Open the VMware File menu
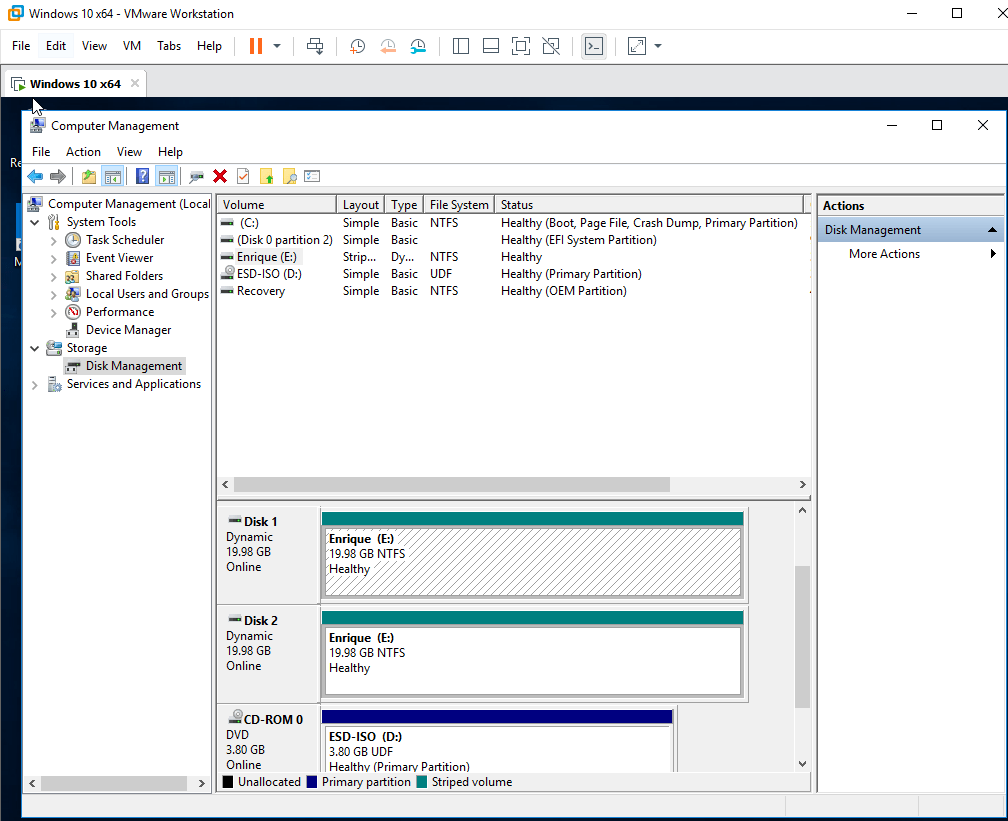The width and height of the screenshot is (1008, 821). pyautogui.click(x=21, y=46)
